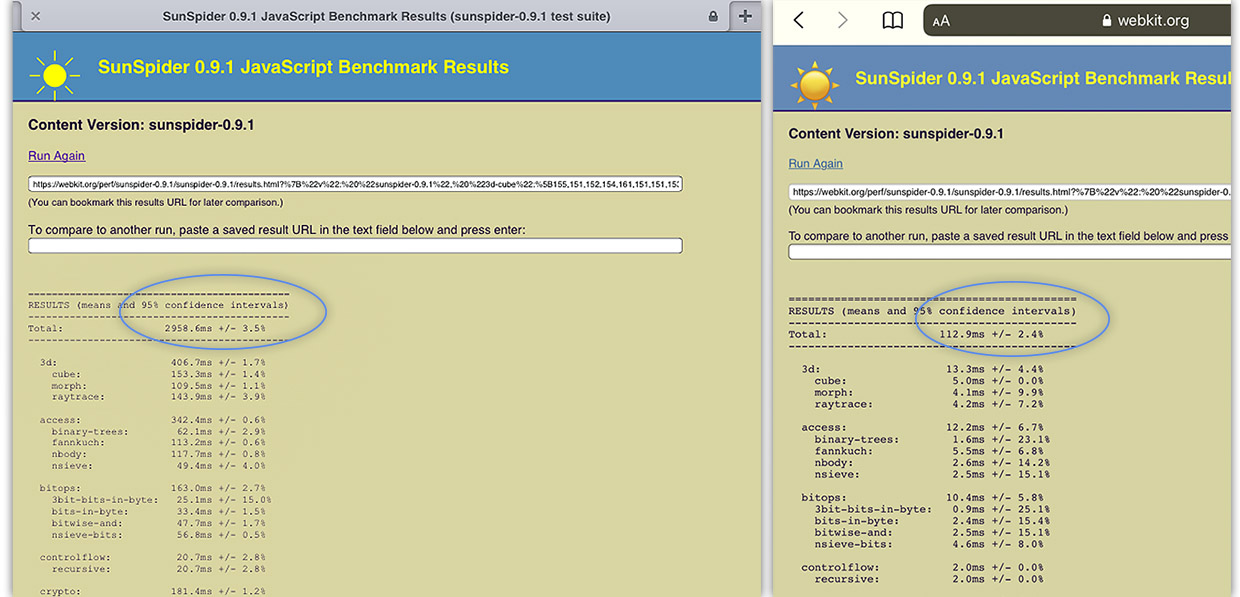The image size is (1240, 597).
Task: Click left window SunSpider results heading
Action: click(303, 68)
